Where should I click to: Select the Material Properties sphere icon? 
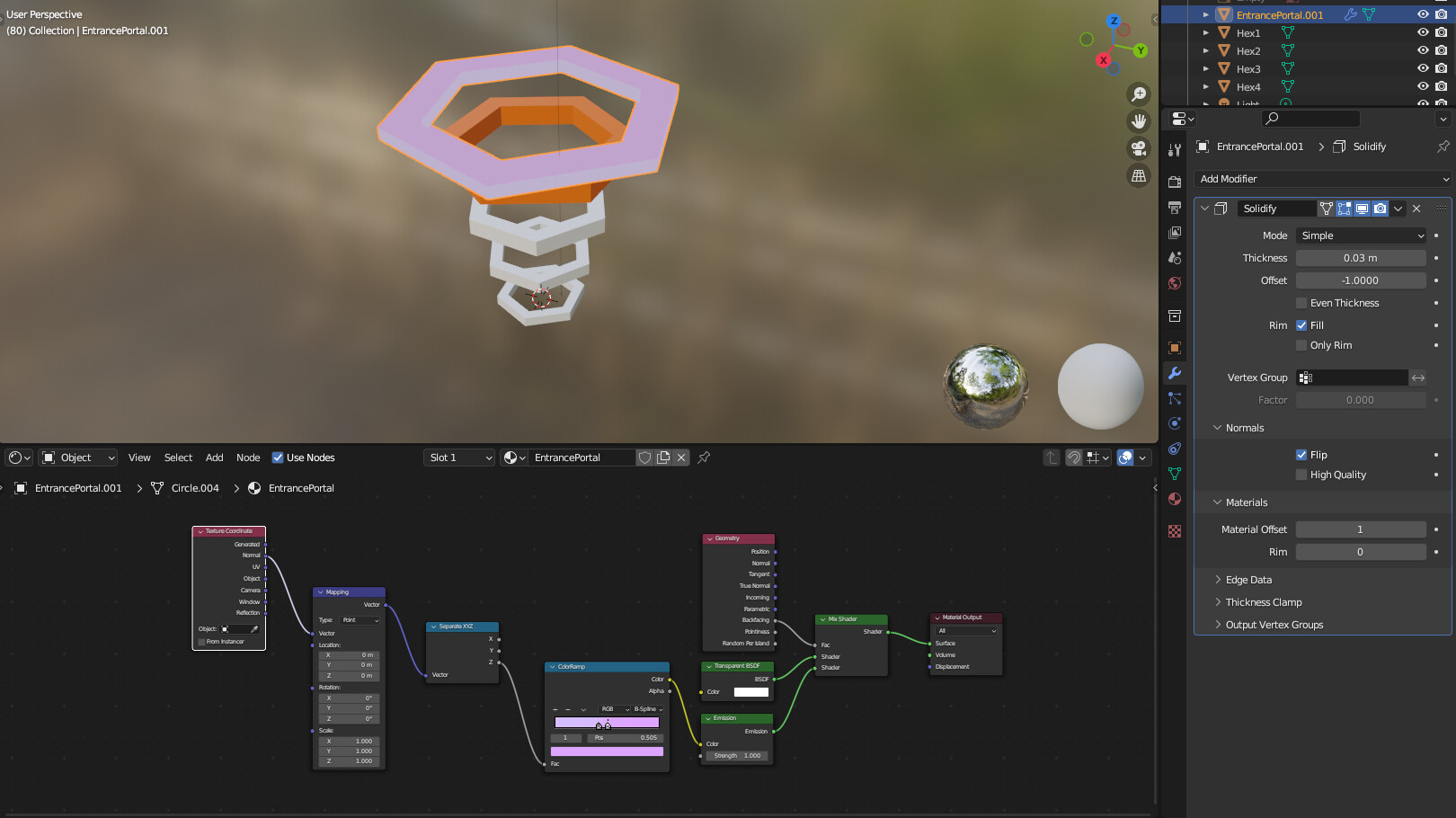pyautogui.click(x=1175, y=501)
